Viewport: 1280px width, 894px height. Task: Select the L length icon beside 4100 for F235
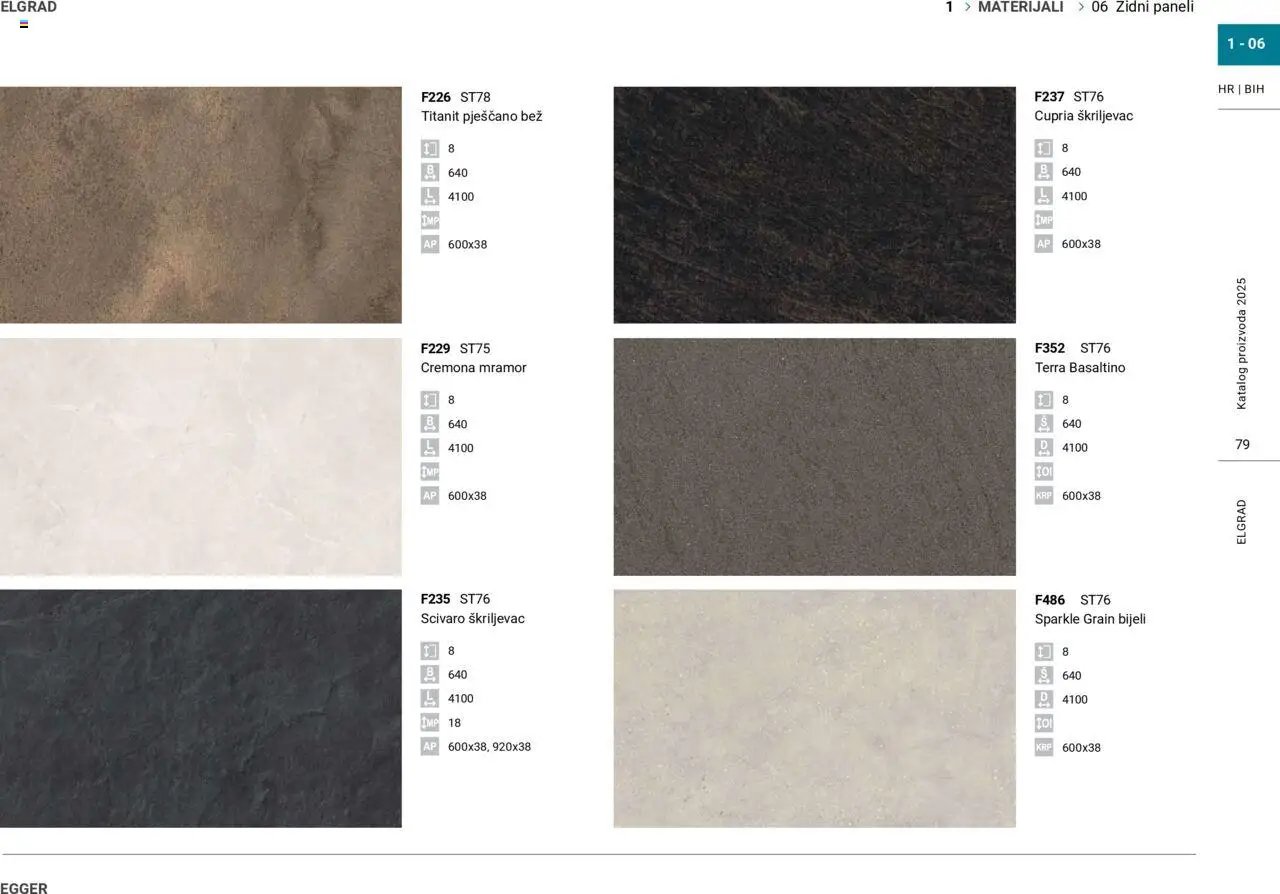point(430,698)
